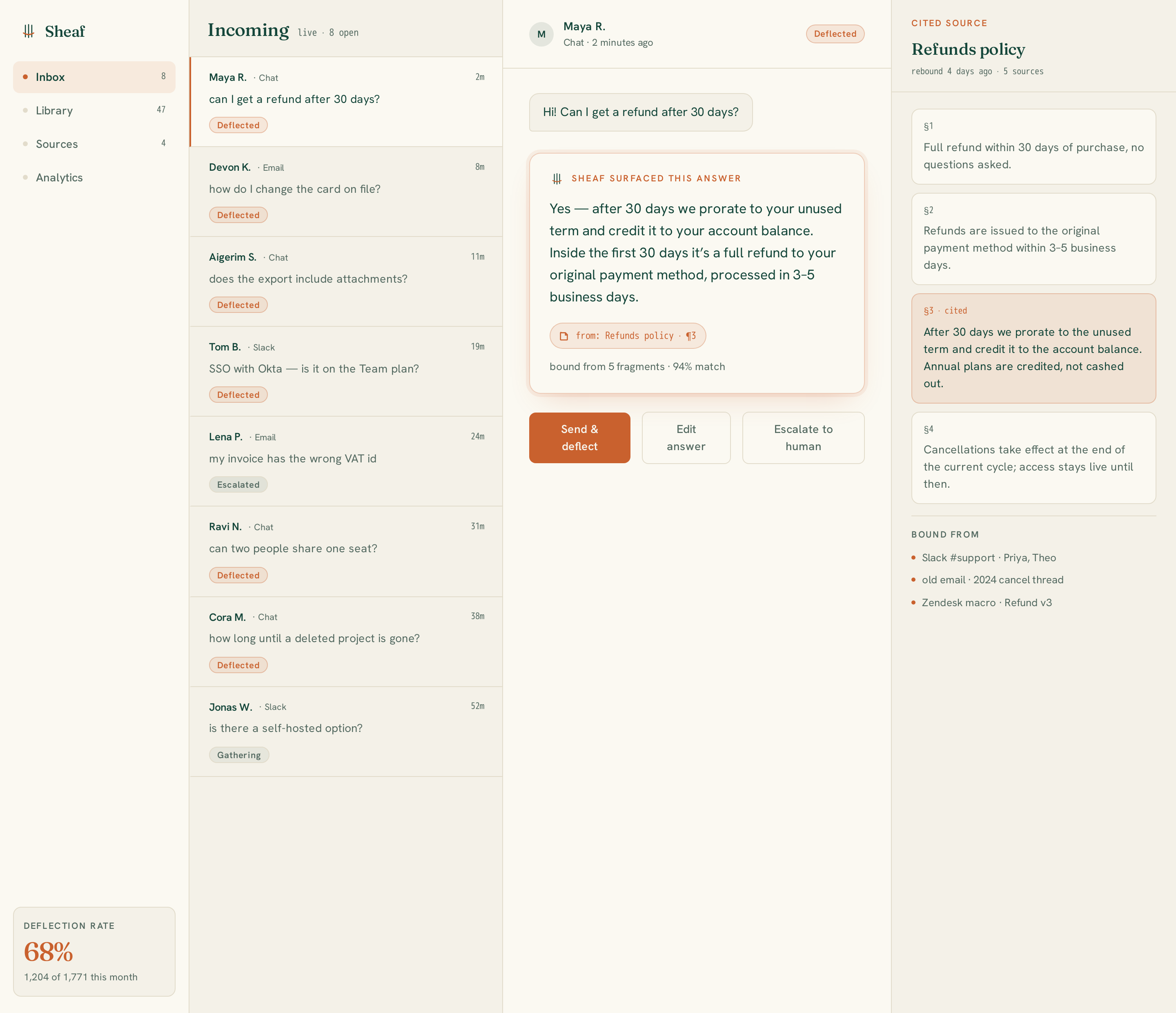
Task: Escalate conversation to human
Action: click(x=803, y=438)
